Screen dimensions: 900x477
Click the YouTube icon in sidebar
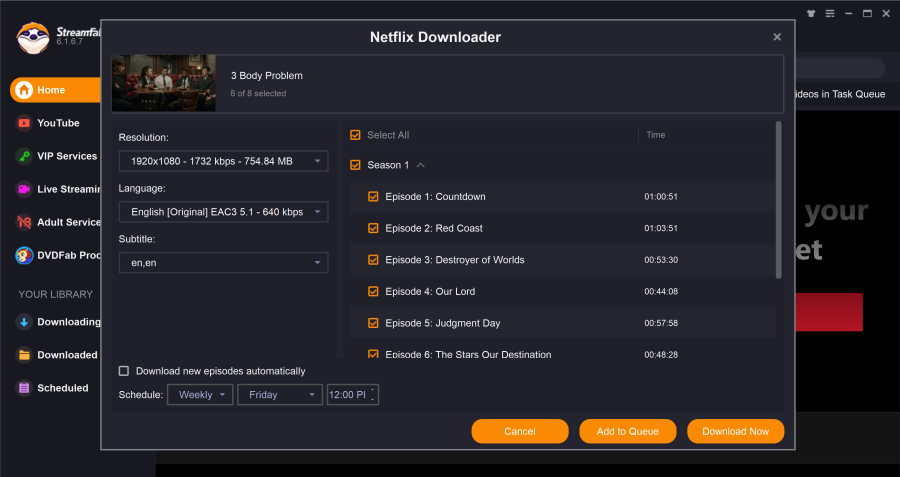pos(24,123)
